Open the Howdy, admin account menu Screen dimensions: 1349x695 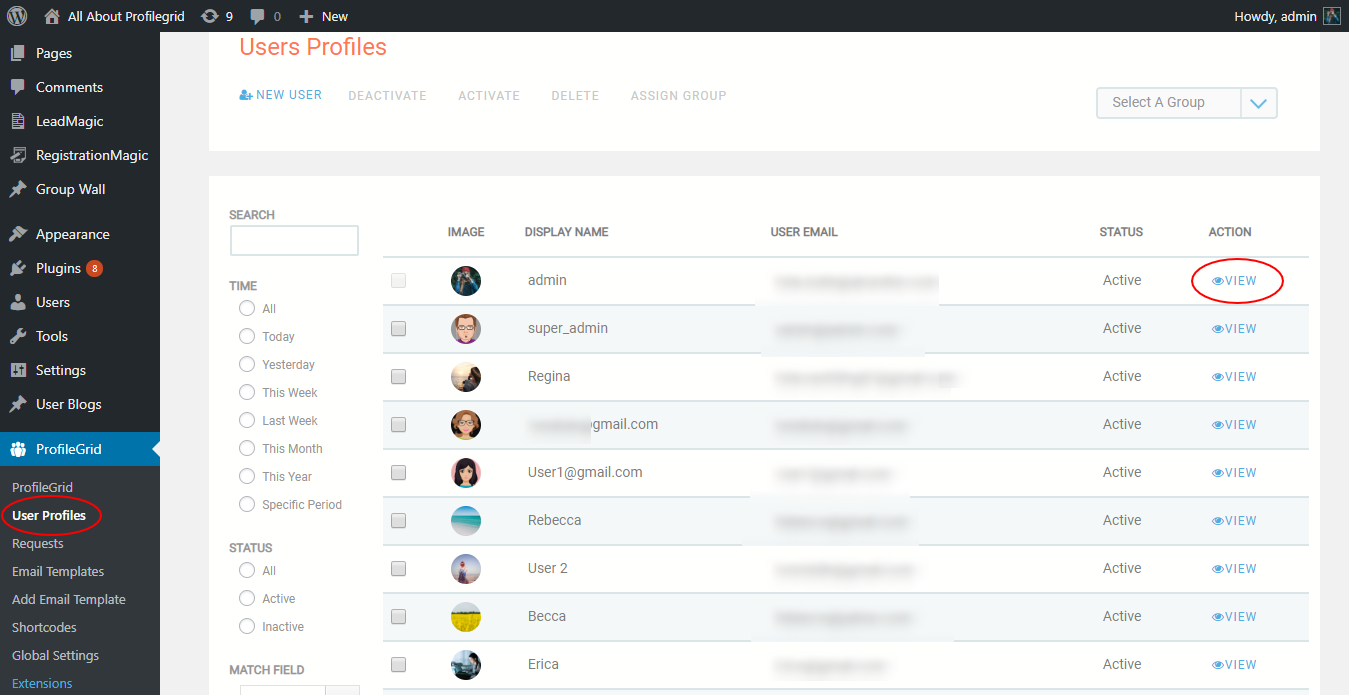pyautogui.click(x=1275, y=16)
